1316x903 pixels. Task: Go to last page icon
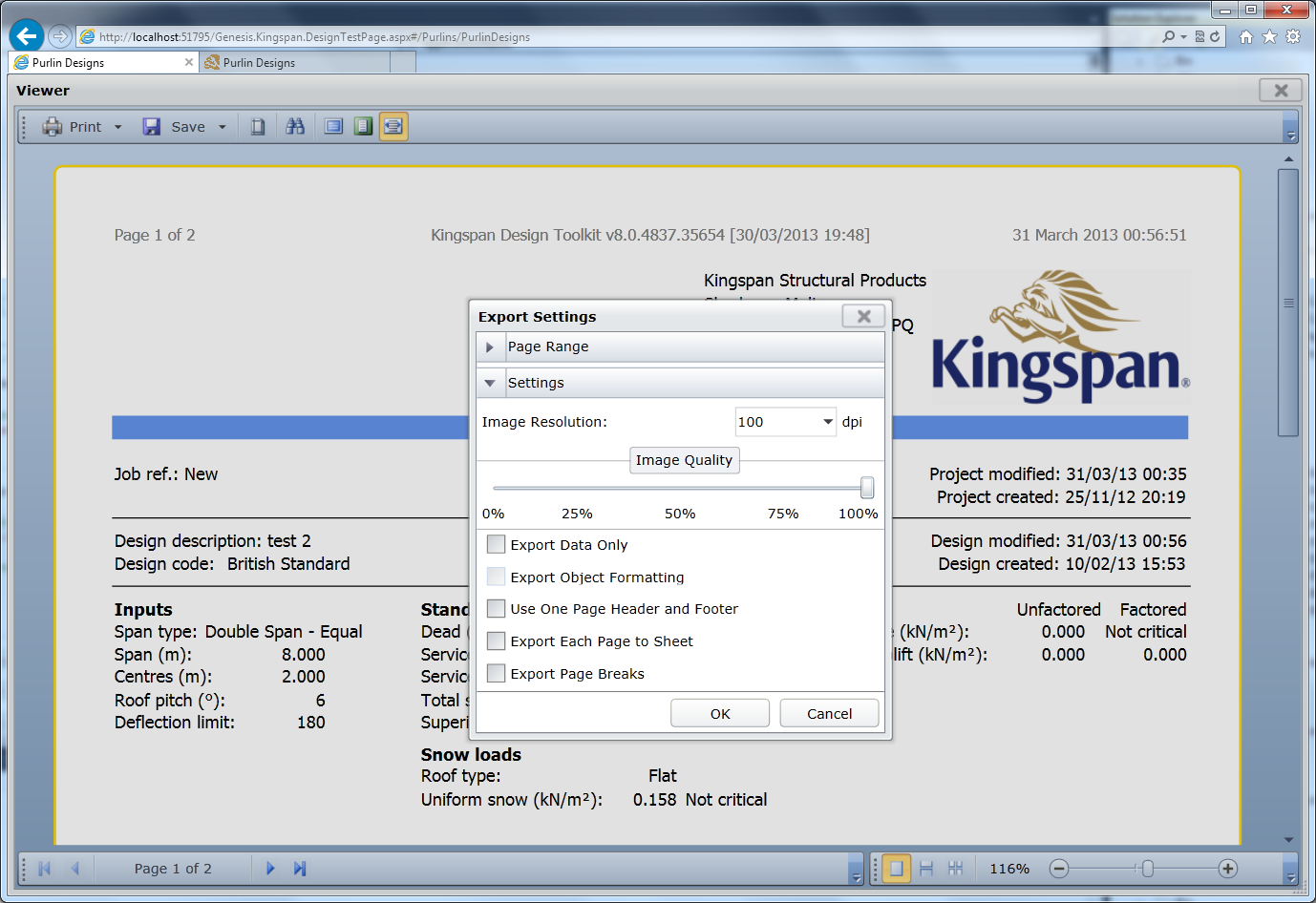[x=300, y=869]
